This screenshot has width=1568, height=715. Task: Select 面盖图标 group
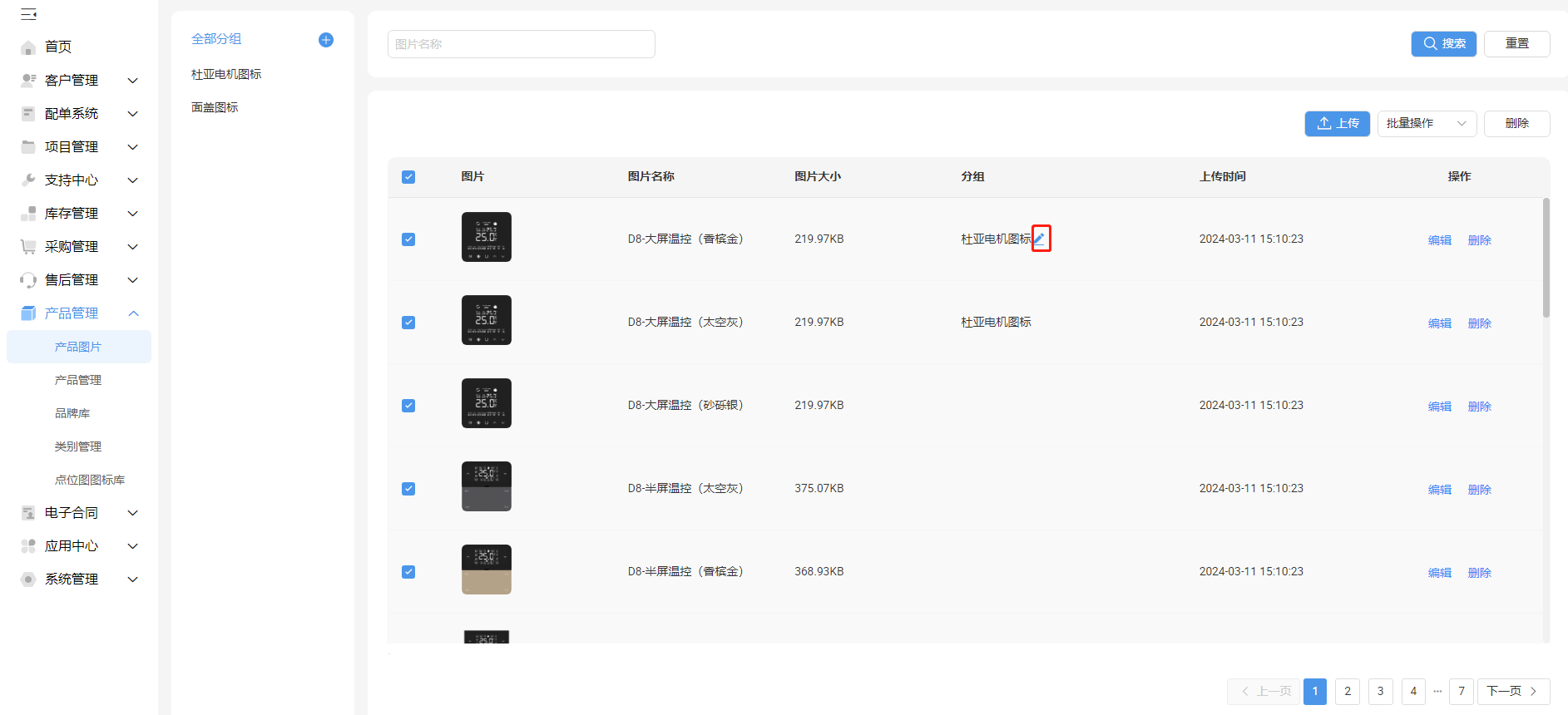coord(215,107)
